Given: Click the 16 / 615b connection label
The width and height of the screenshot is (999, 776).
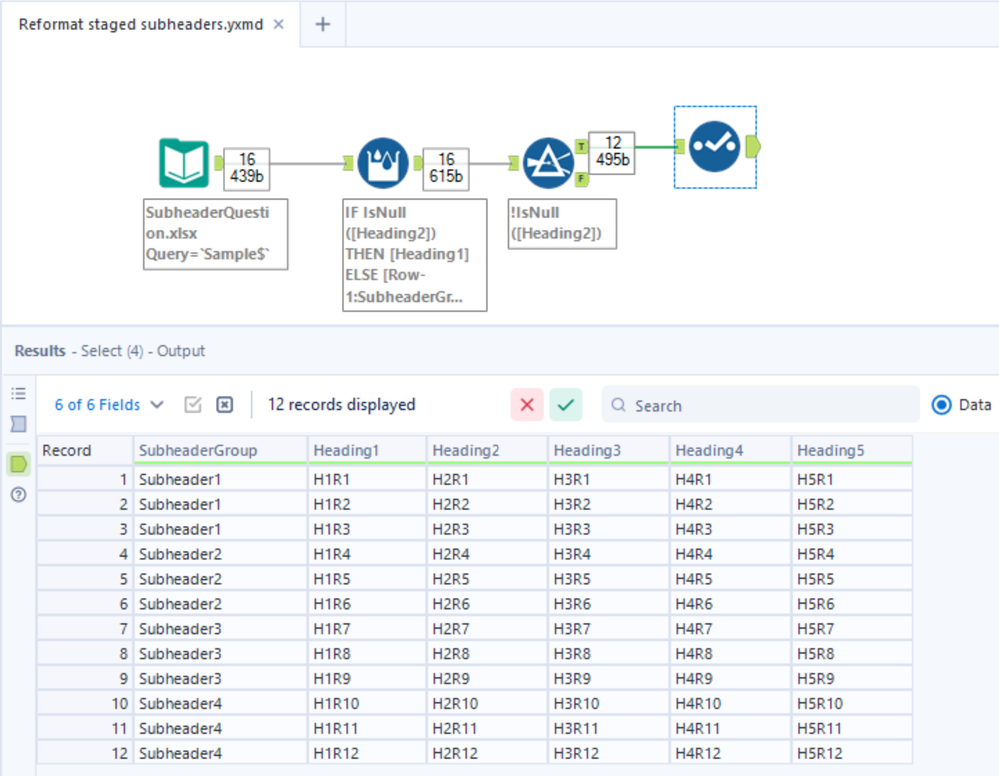Looking at the screenshot, I should tap(446, 168).
